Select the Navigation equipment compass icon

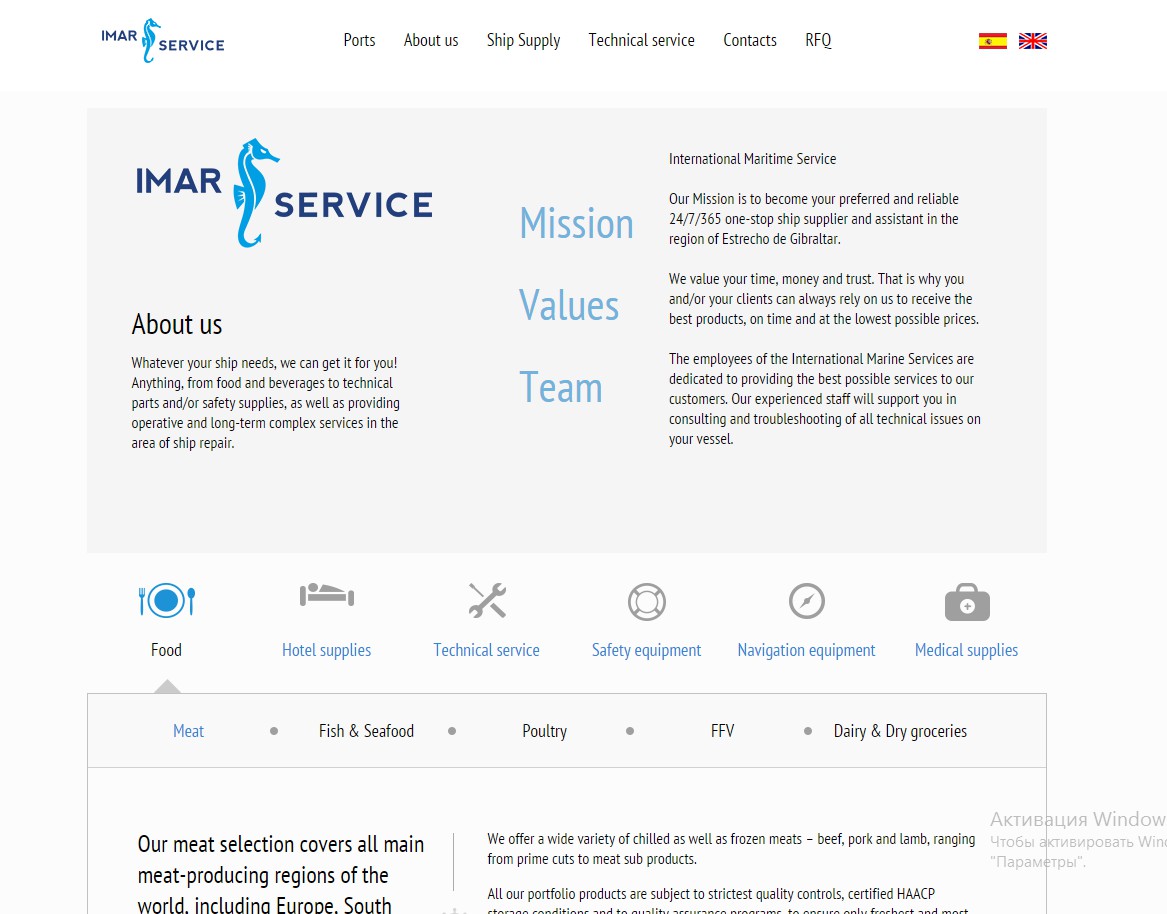[x=807, y=601]
